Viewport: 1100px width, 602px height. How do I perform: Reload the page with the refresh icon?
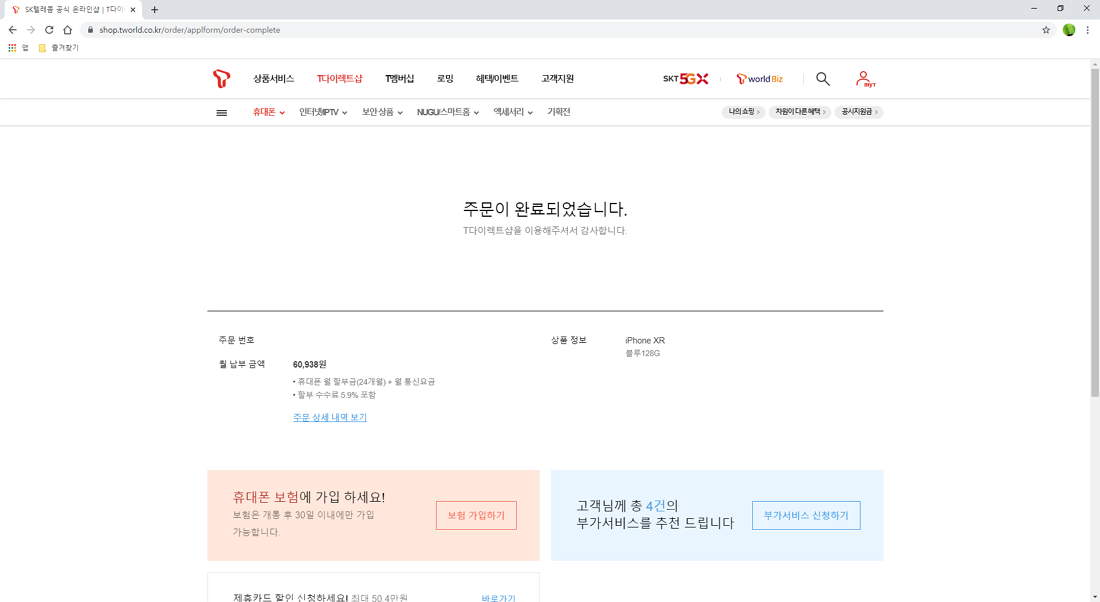(x=49, y=29)
